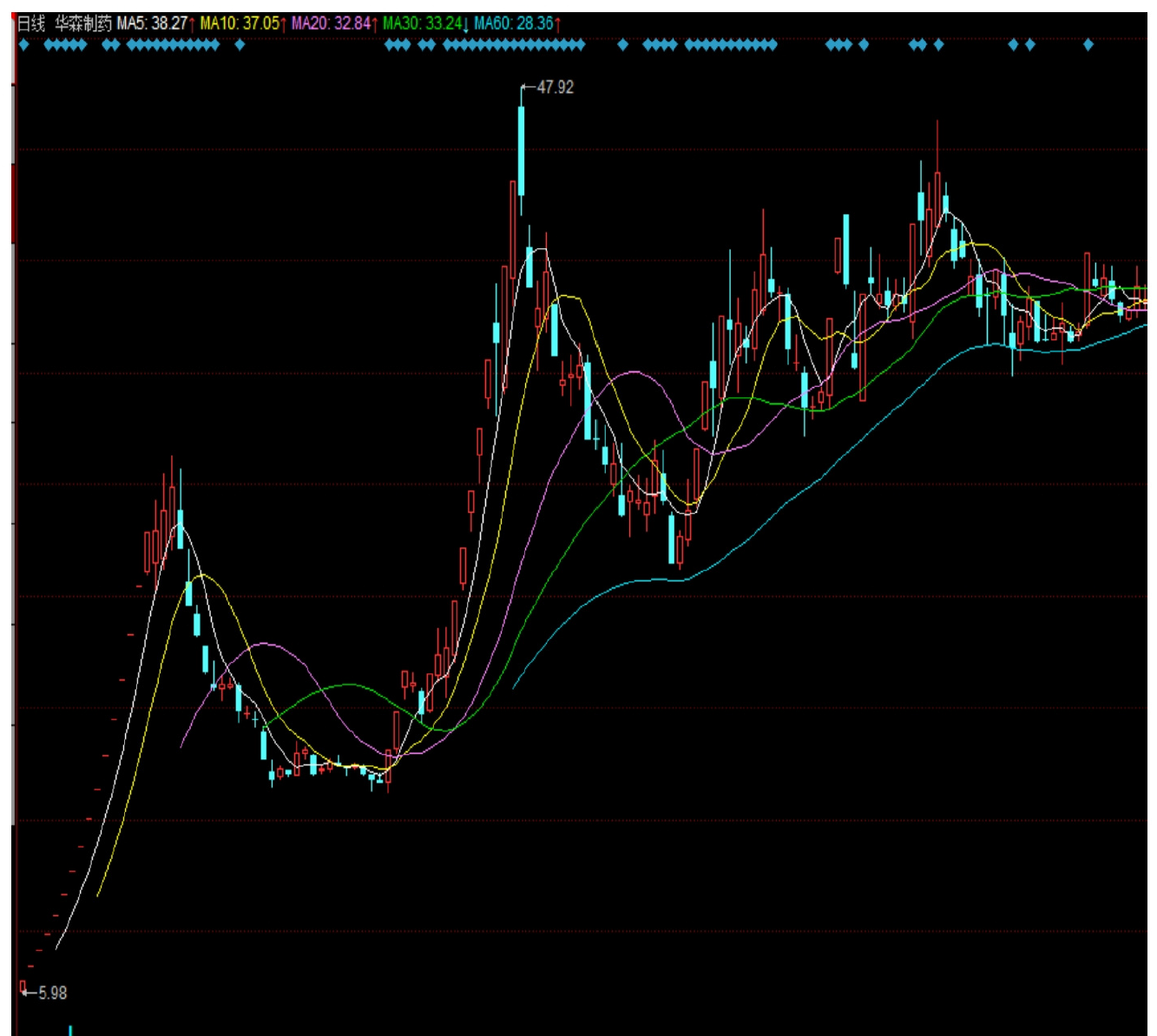Select the MA5 indicator label
The width and height of the screenshot is (1157, 1036).
click(x=152, y=23)
